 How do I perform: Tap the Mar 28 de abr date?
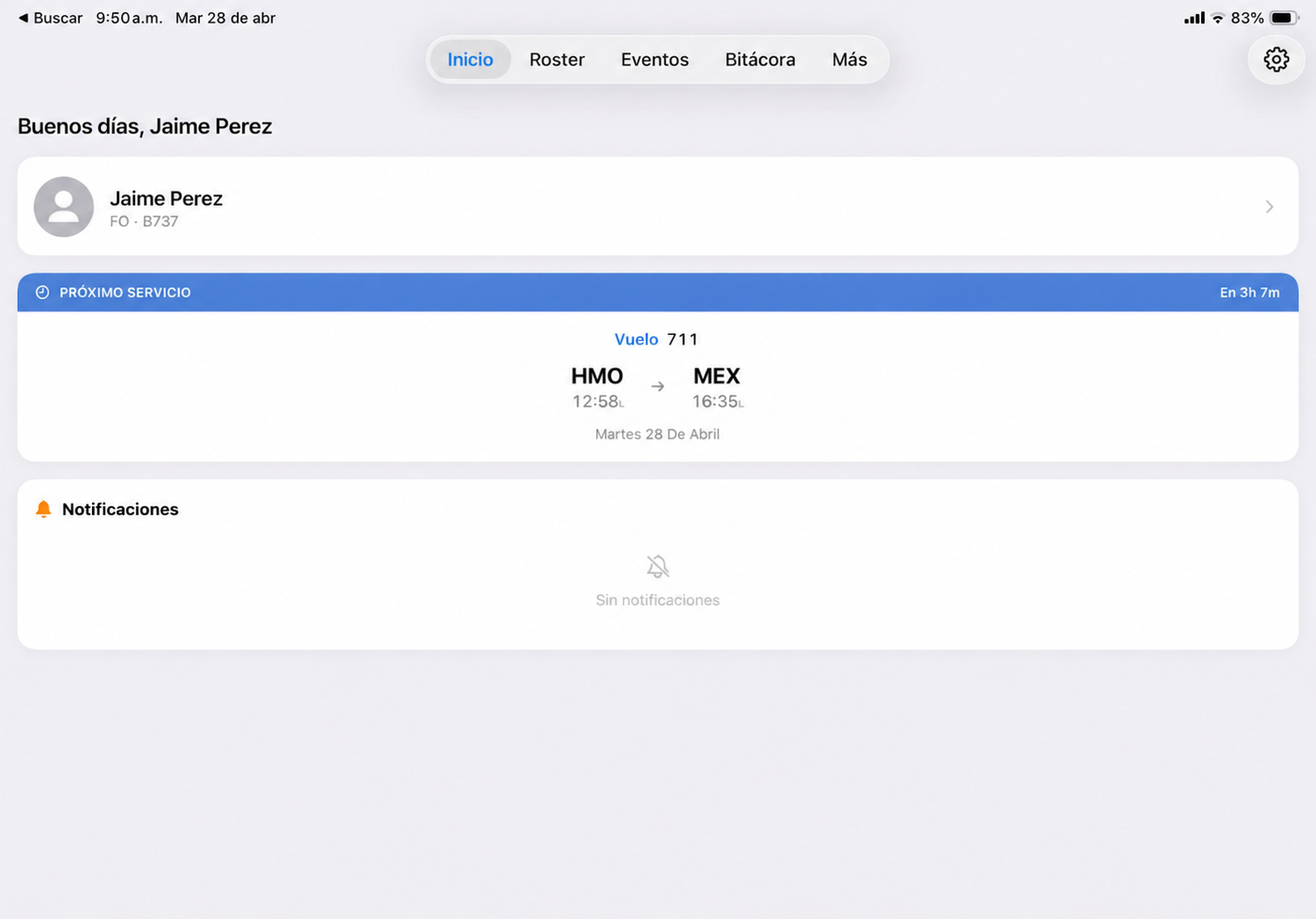coord(225,18)
